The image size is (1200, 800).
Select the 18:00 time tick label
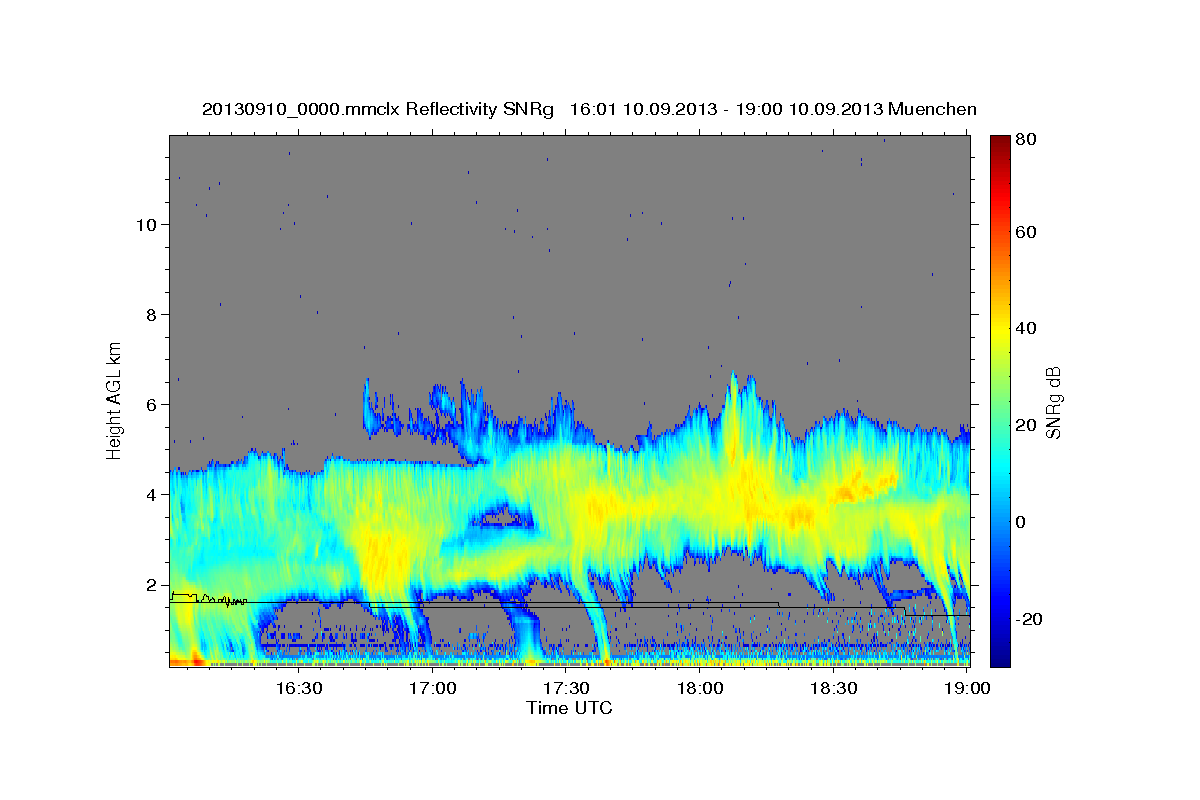700,688
